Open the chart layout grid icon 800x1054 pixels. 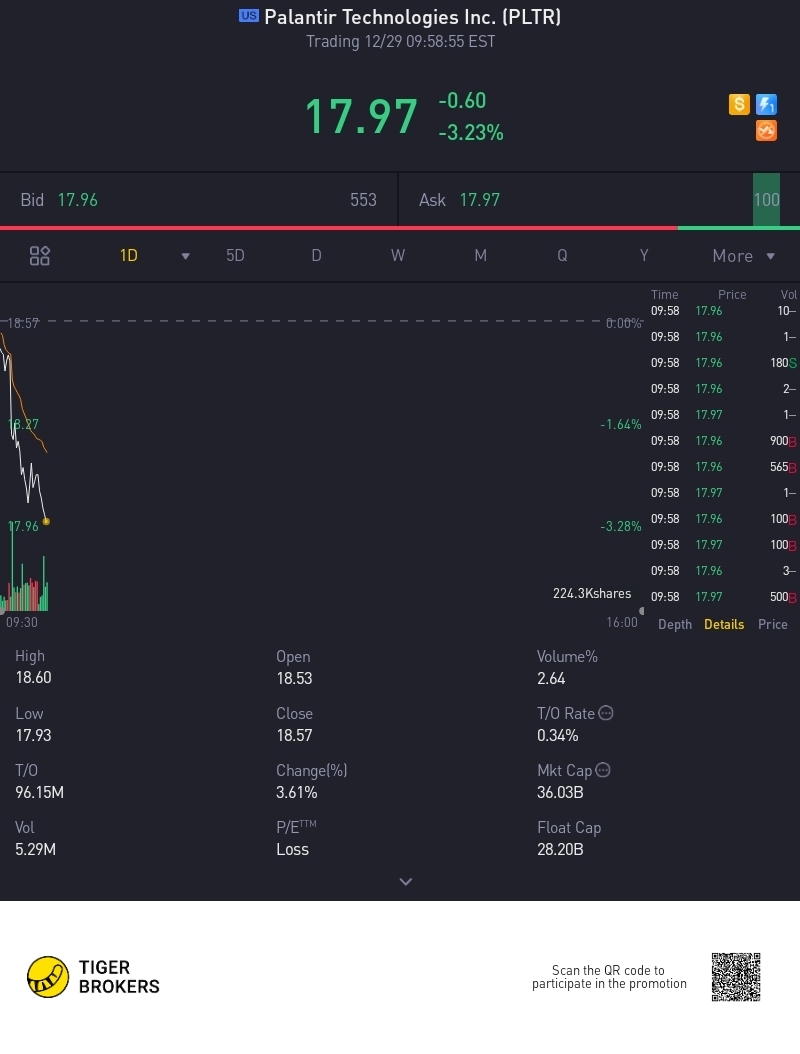pos(40,255)
